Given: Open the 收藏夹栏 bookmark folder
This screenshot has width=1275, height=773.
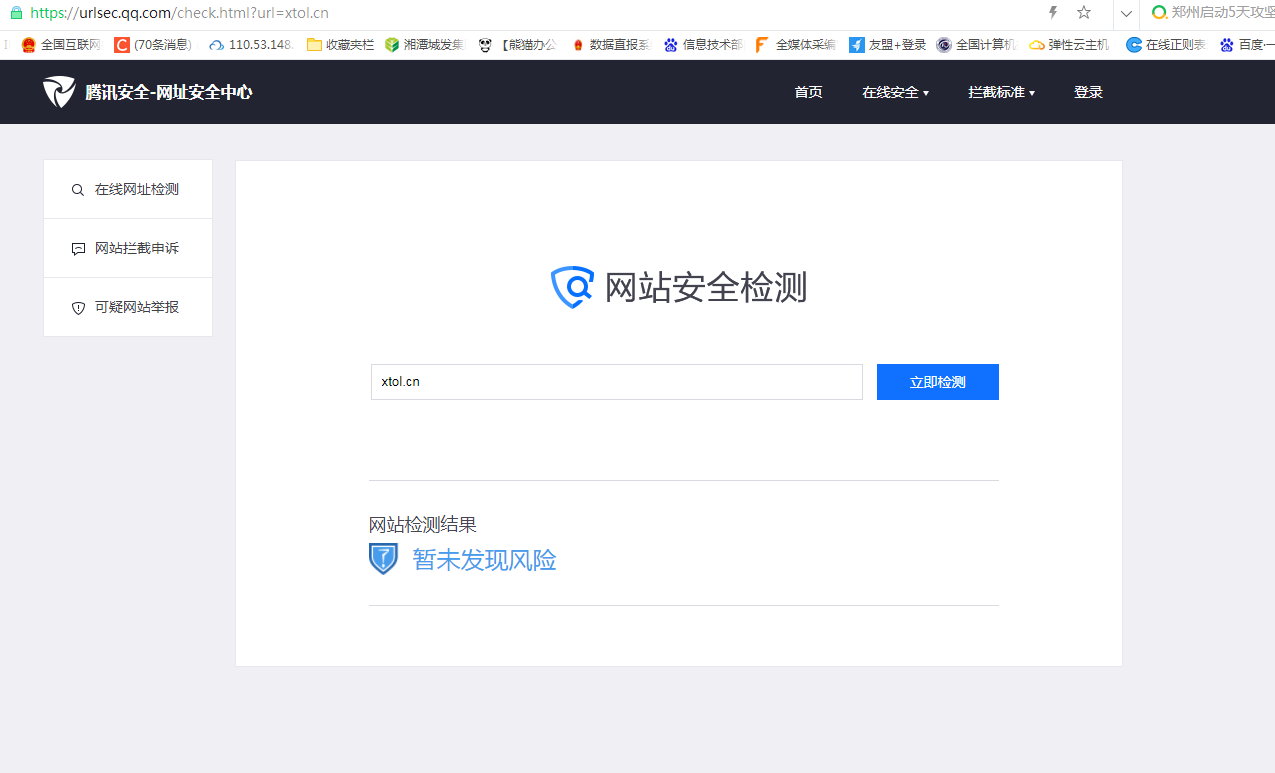Looking at the screenshot, I should tap(340, 45).
